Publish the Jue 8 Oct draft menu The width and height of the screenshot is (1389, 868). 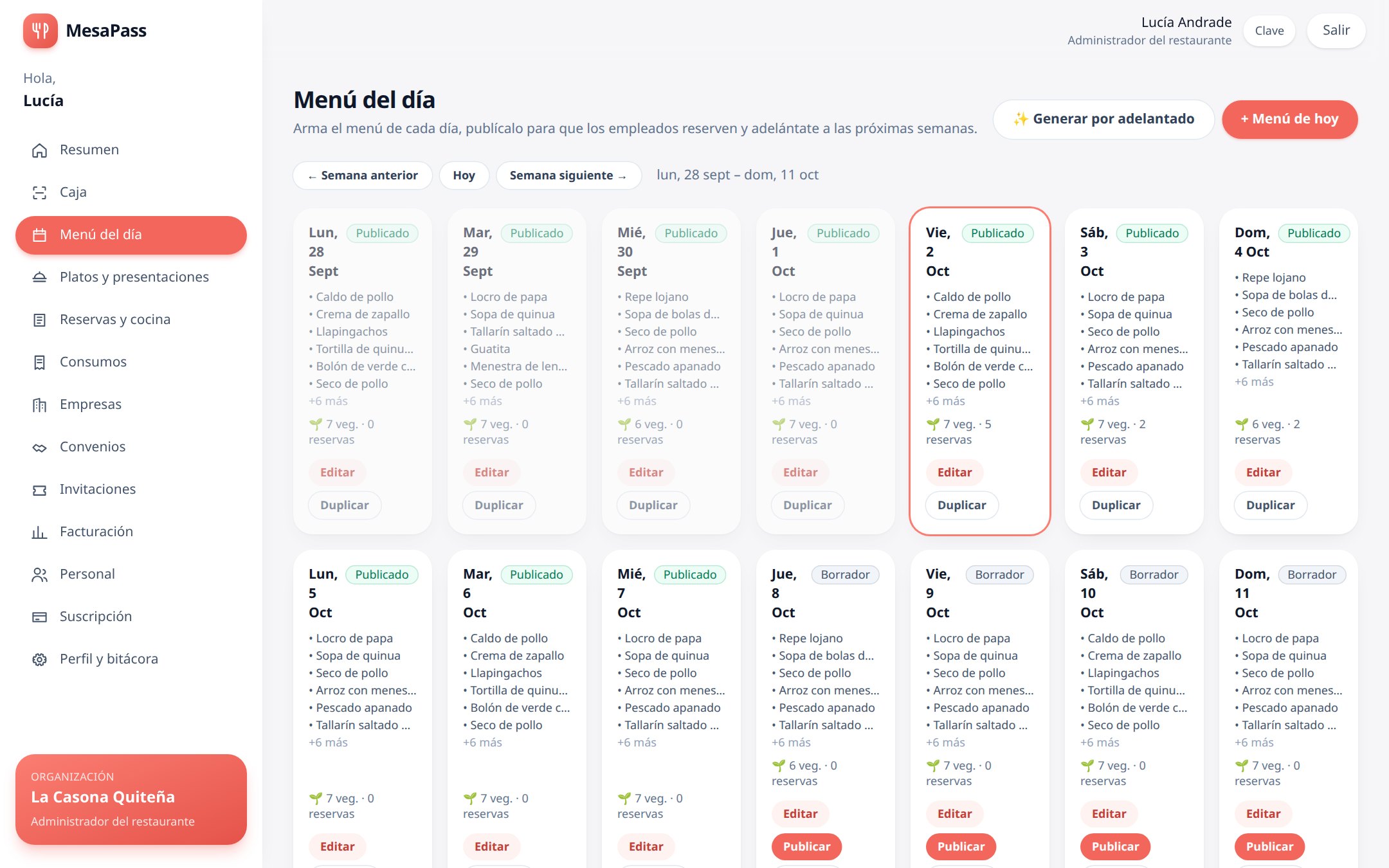806,847
